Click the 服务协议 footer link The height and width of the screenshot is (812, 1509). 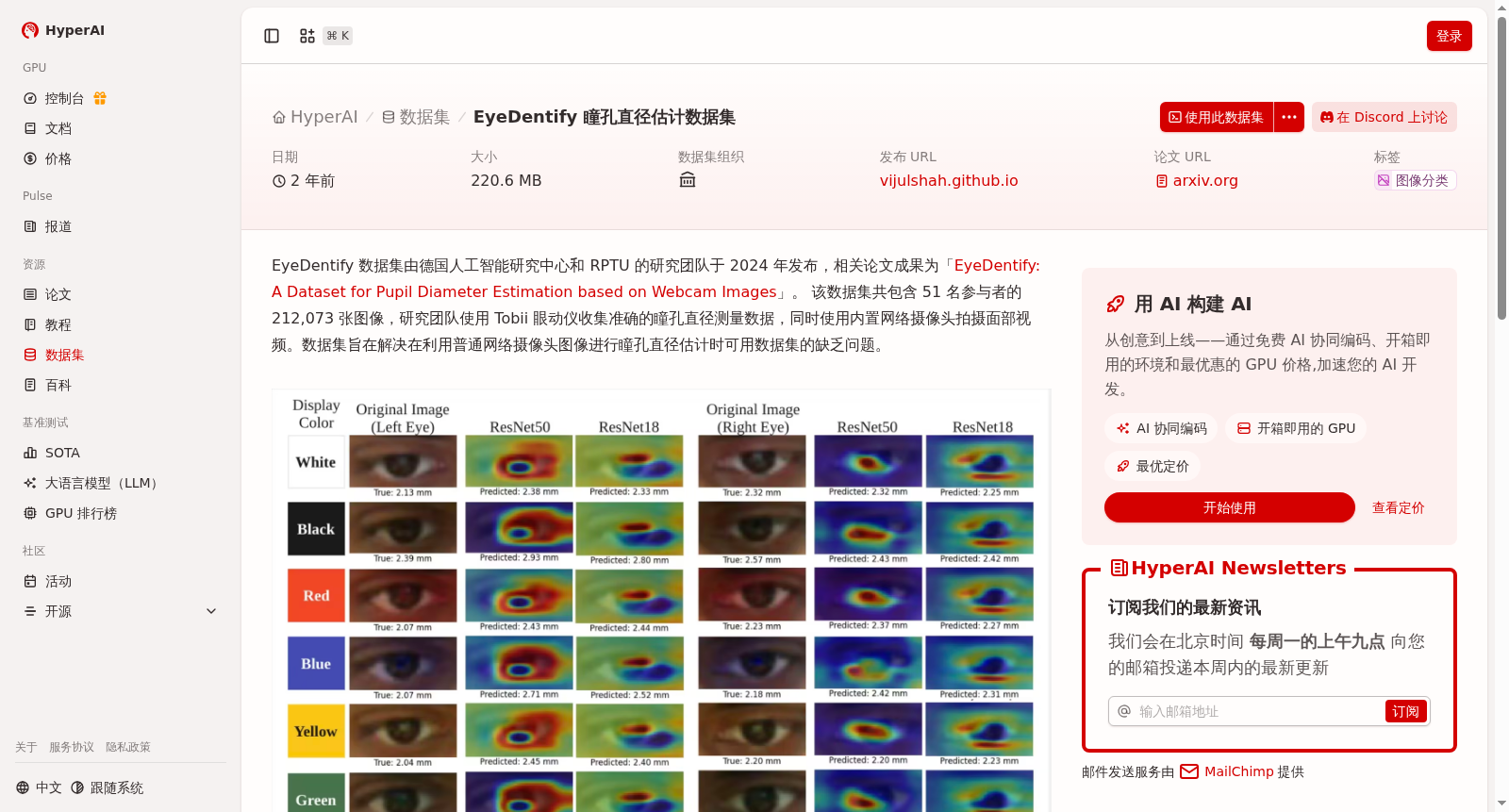click(x=72, y=747)
